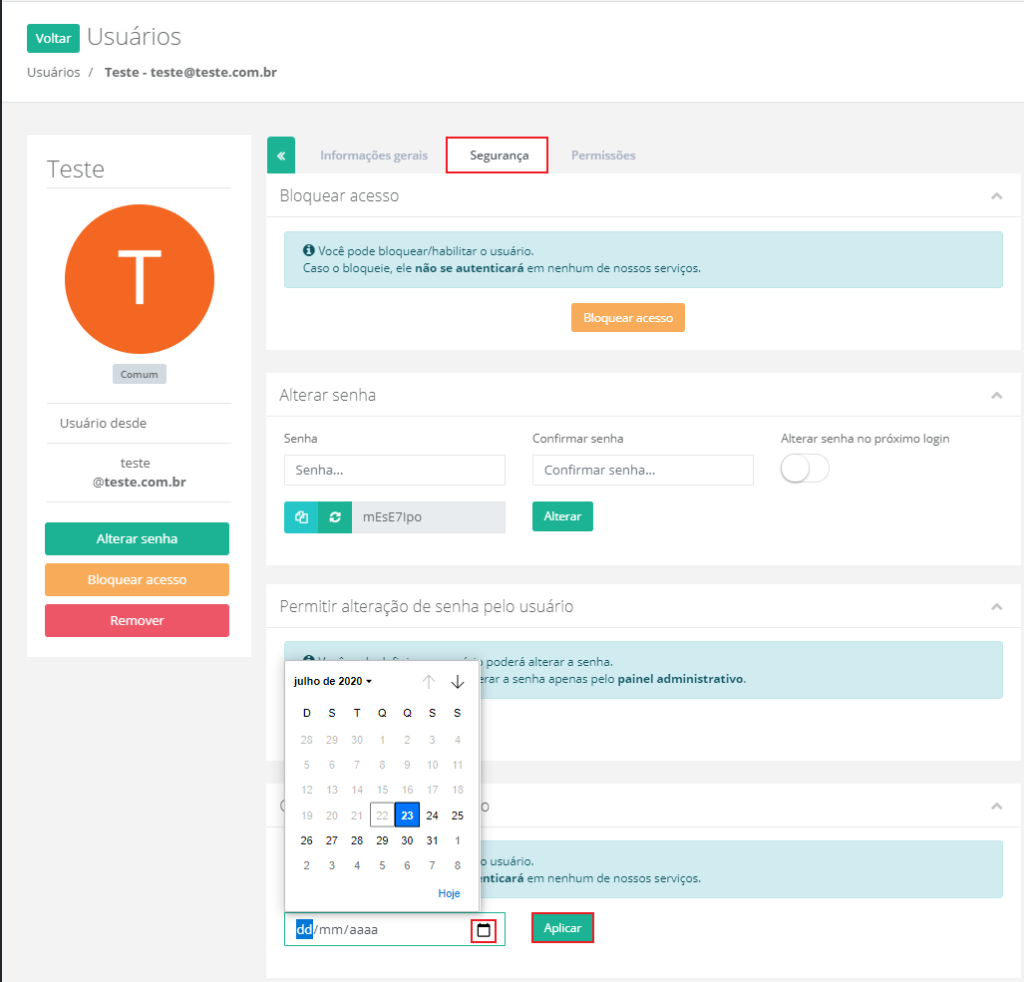1024x982 pixels.
Task: Click the @teste.com.br email text in sidebar
Action: [x=139, y=482]
